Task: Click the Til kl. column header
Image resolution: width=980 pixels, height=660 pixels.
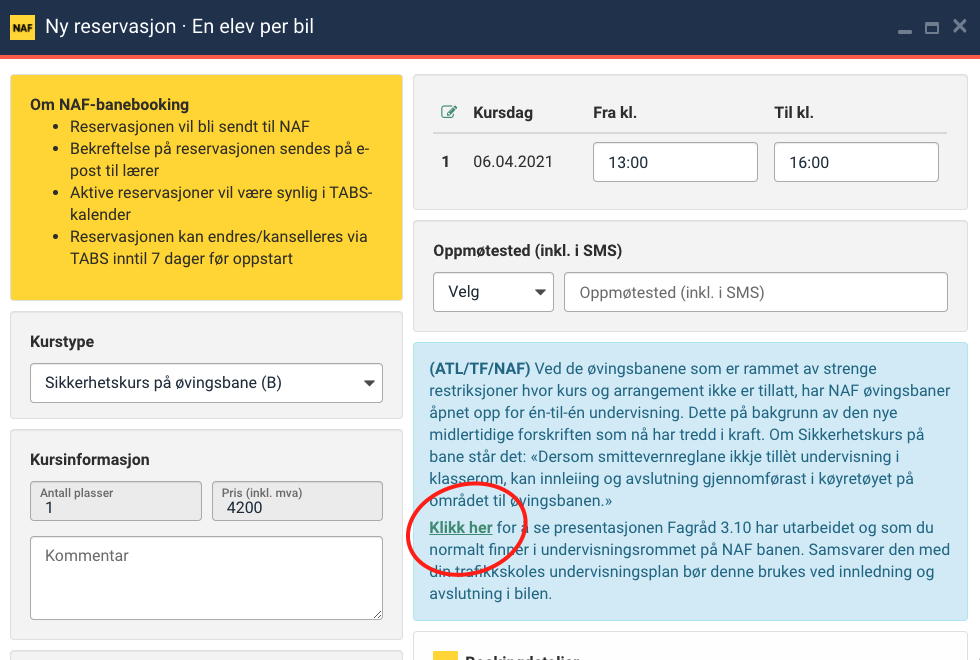Action: point(794,112)
